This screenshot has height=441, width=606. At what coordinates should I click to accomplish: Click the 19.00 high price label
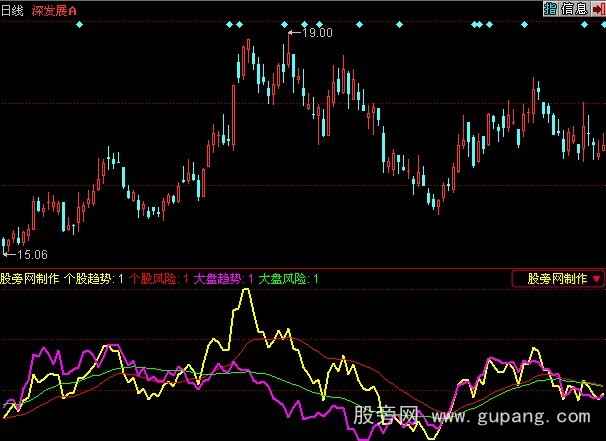pos(317,33)
